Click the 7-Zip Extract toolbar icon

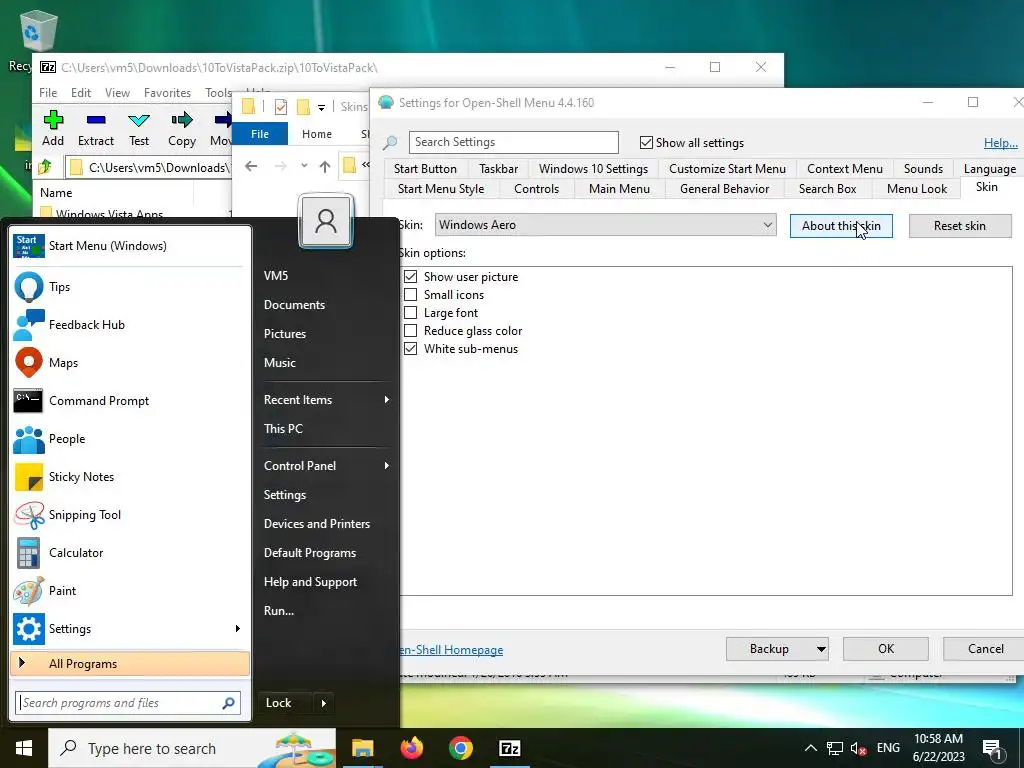tap(95, 121)
